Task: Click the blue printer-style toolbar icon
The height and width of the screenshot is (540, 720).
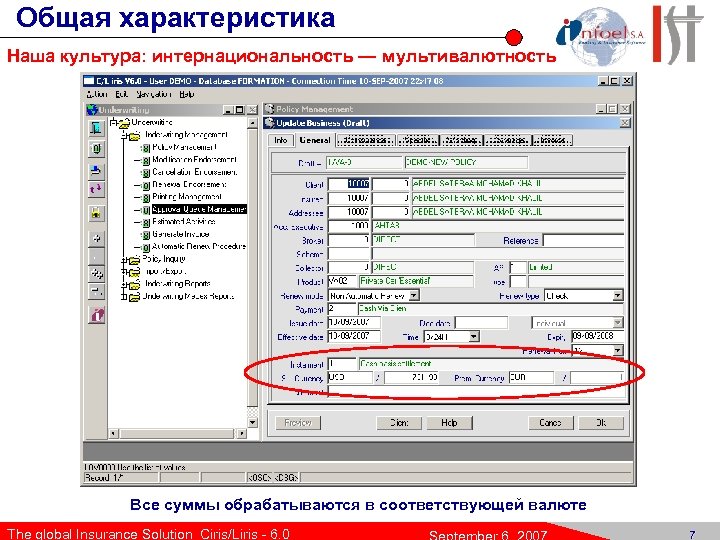Action: click(96, 170)
